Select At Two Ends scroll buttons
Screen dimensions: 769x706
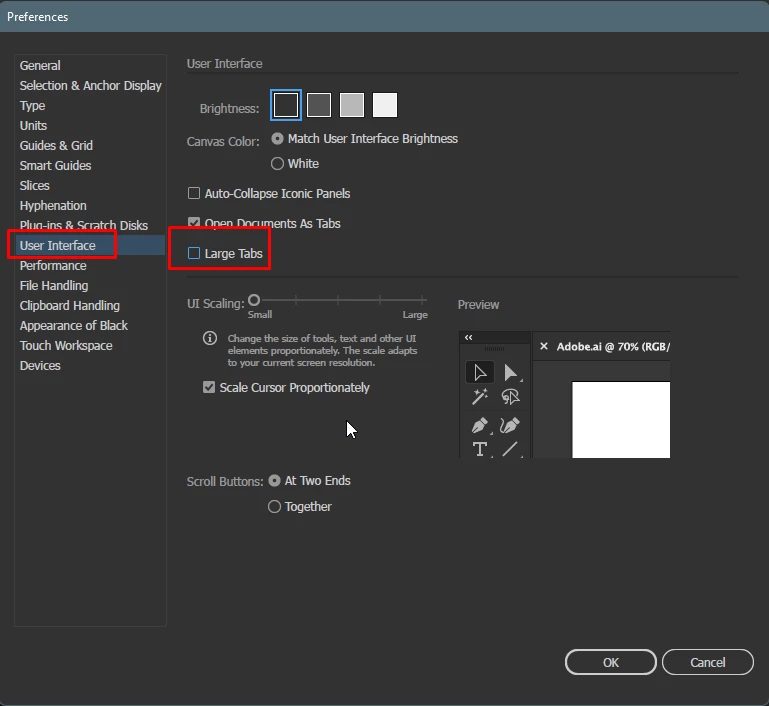point(274,480)
